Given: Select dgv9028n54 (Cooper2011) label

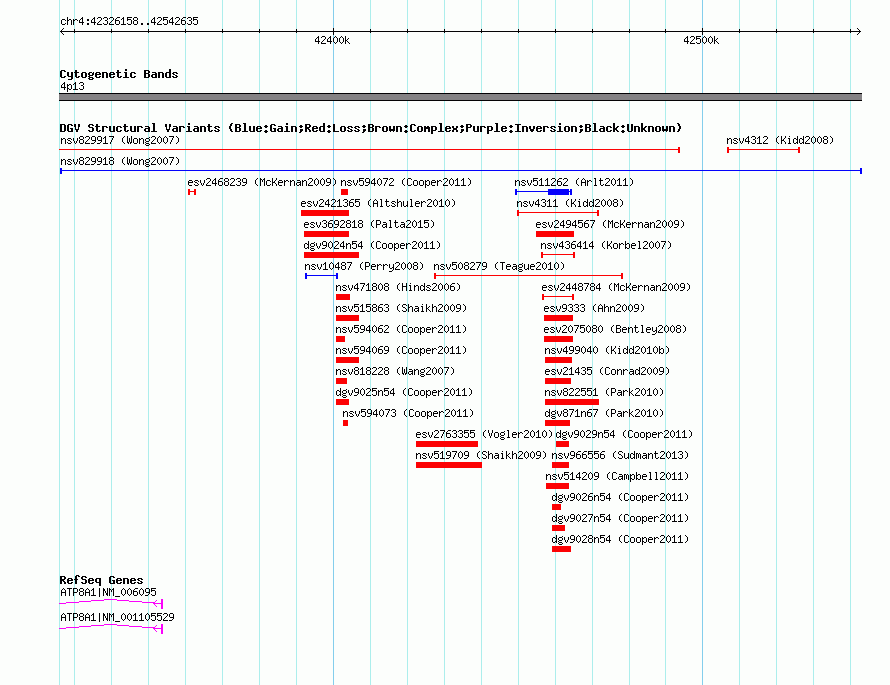Looking at the screenshot, I should [x=620, y=539].
